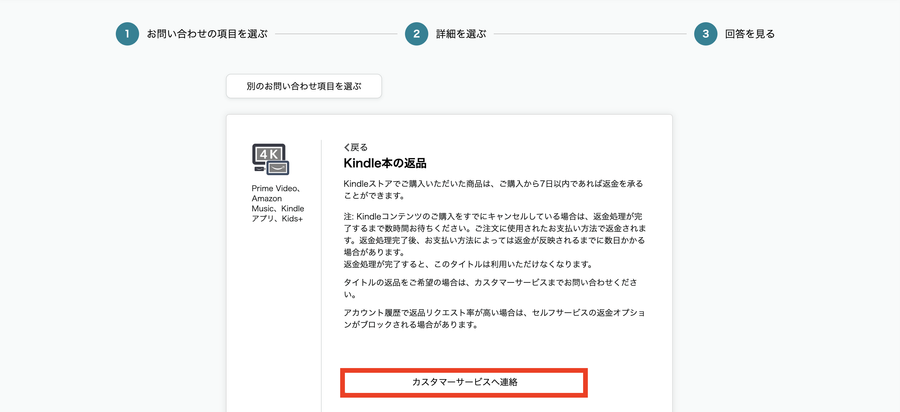The width and height of the screenshot is (900, 412).
Task: Click the Kindle本の返品 heading
Action: (385, 163)
